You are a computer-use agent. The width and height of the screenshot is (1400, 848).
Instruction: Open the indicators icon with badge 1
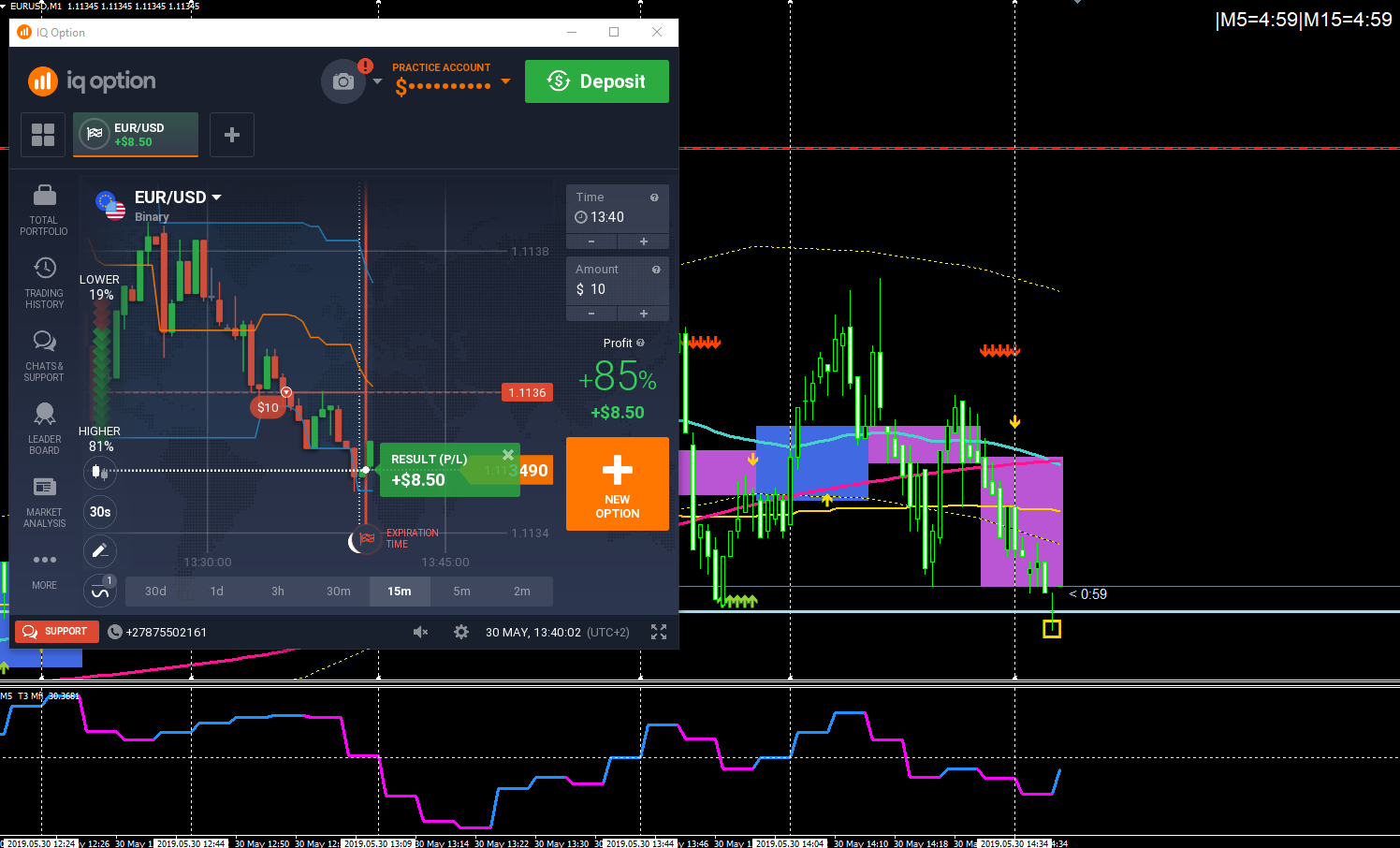pos(100,591)
